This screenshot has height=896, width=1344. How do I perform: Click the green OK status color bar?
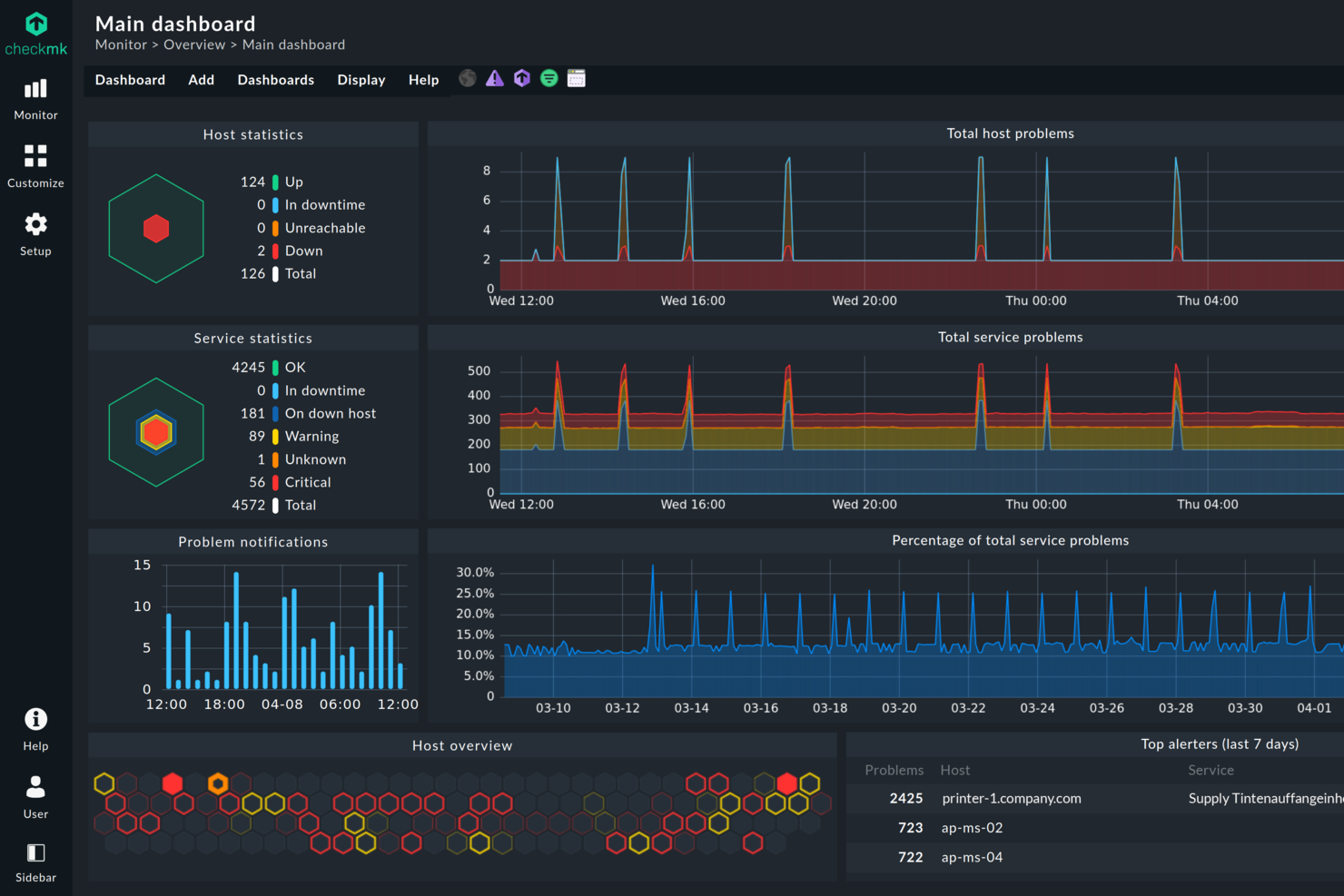(276, 367)
